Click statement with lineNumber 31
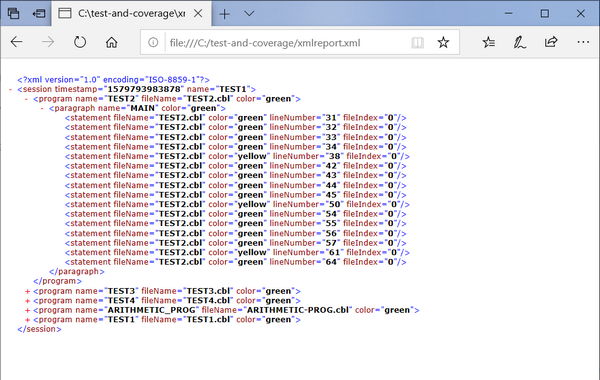 coord(235,118)
